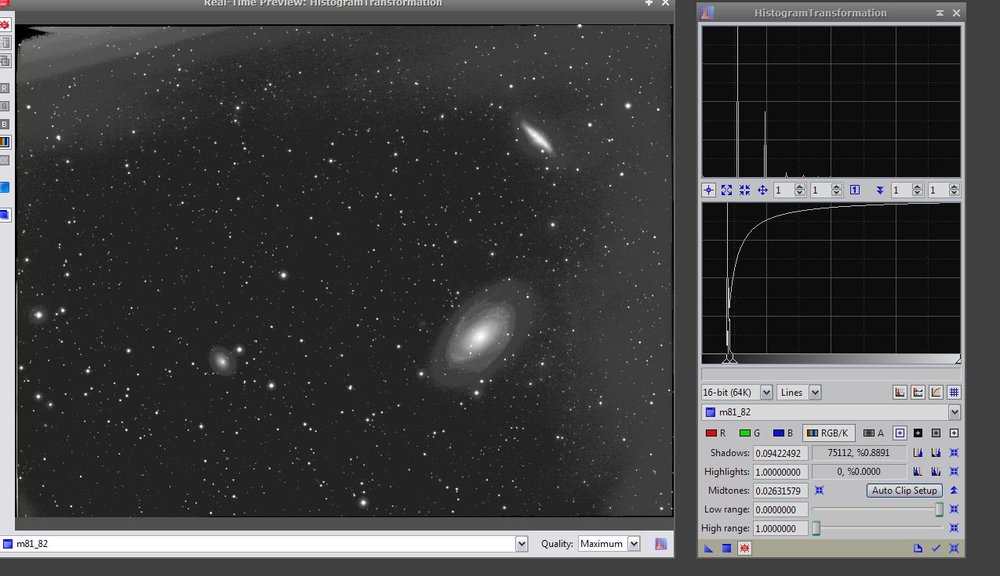
Task: Select the zoom out mode tool
Action: coord(744,190)
